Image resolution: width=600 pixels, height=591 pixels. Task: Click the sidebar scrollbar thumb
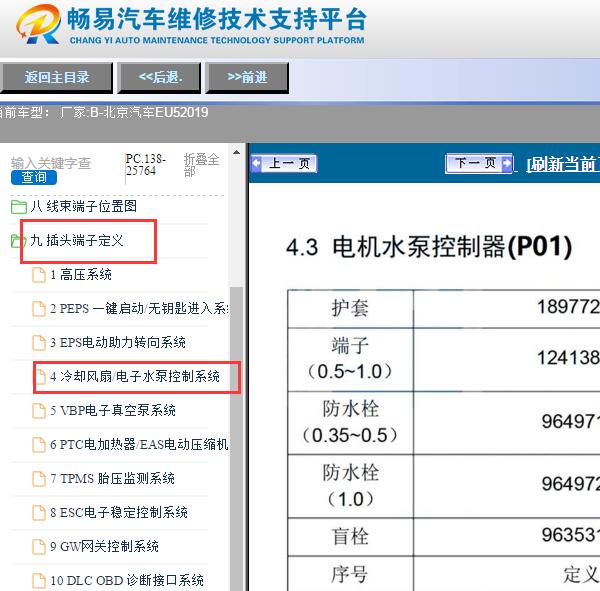[x=237, y=438]
